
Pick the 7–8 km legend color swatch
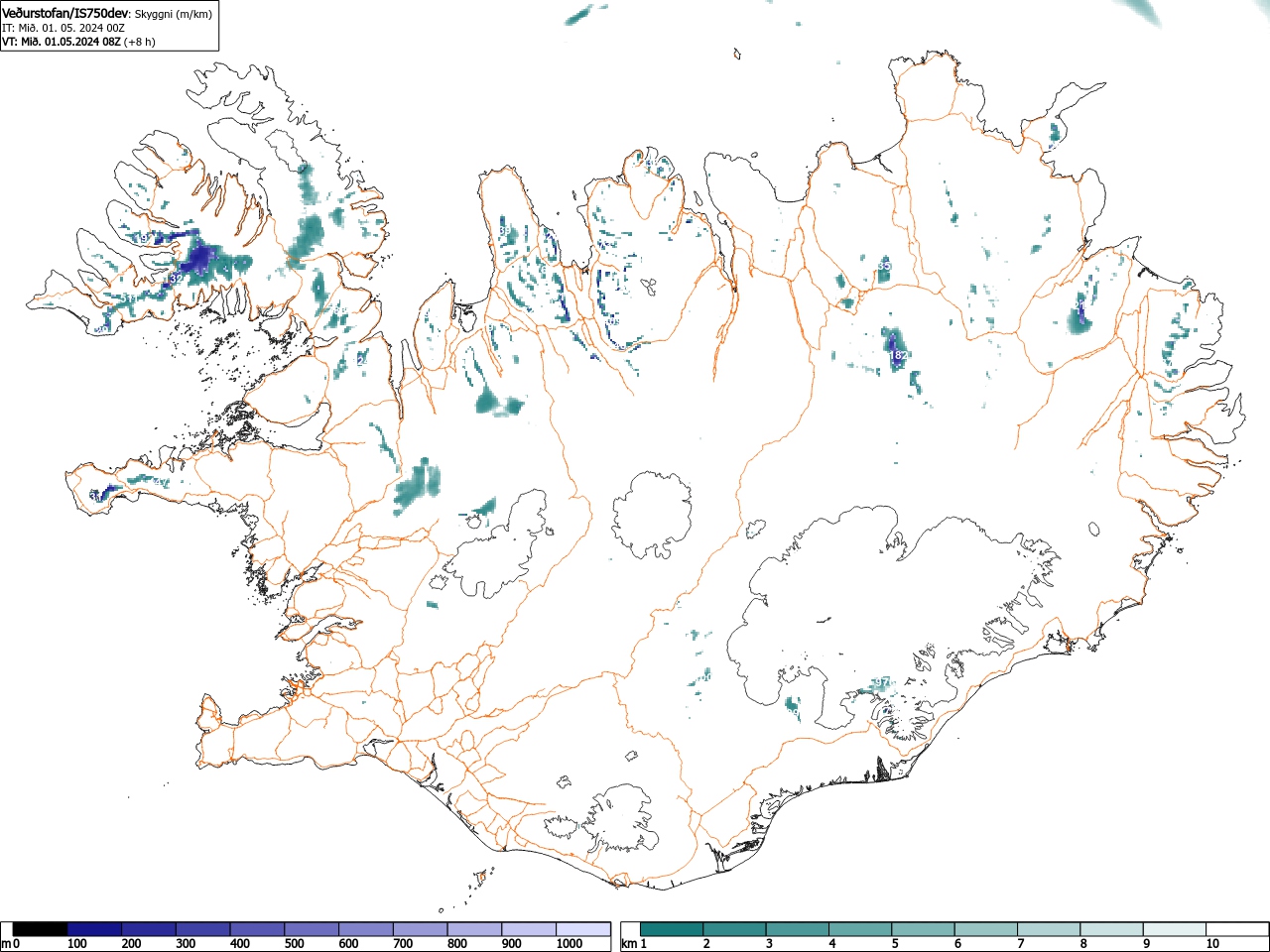click(1049, 929)
